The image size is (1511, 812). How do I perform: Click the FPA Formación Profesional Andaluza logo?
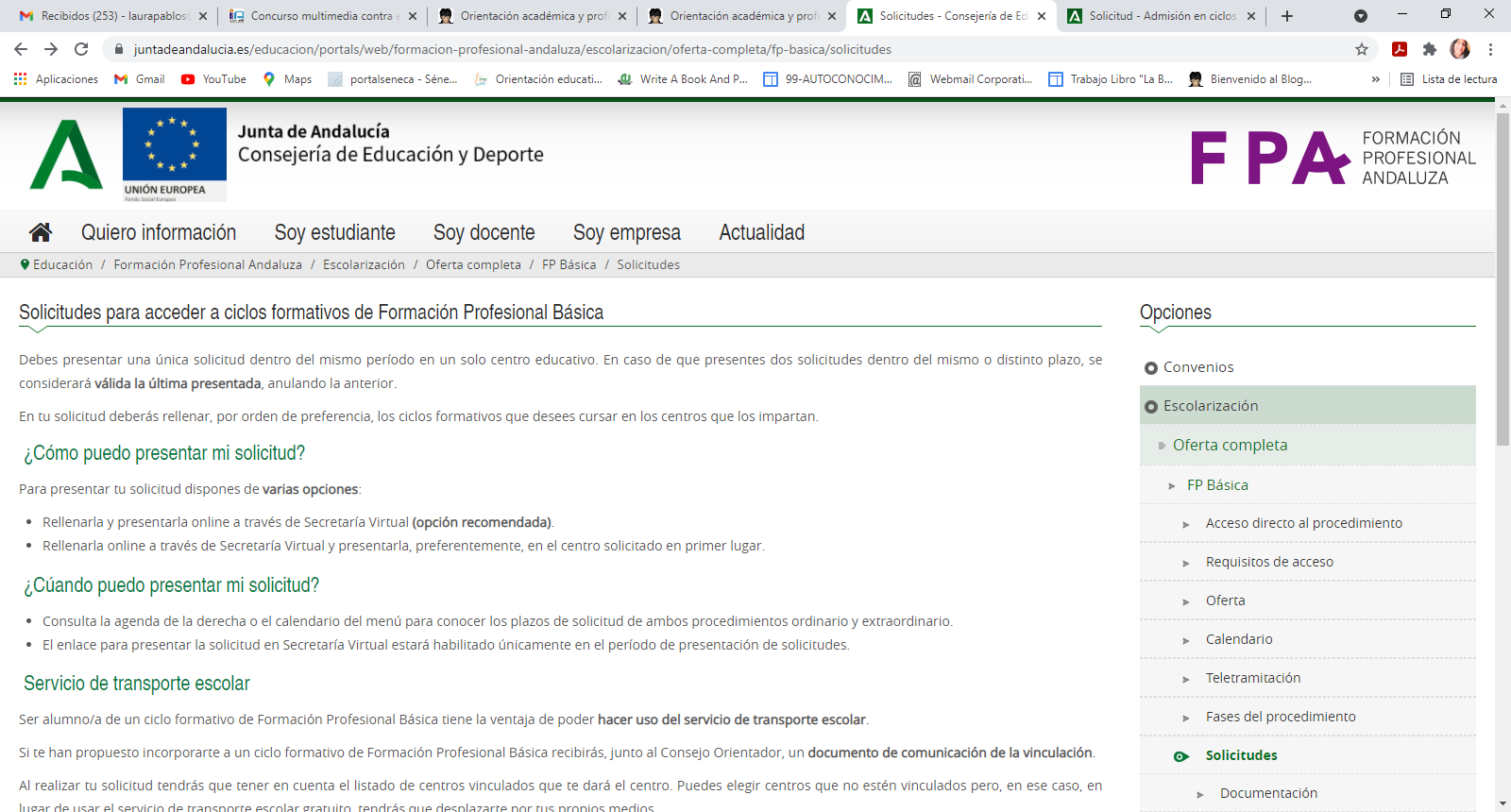pos(1333,158)
